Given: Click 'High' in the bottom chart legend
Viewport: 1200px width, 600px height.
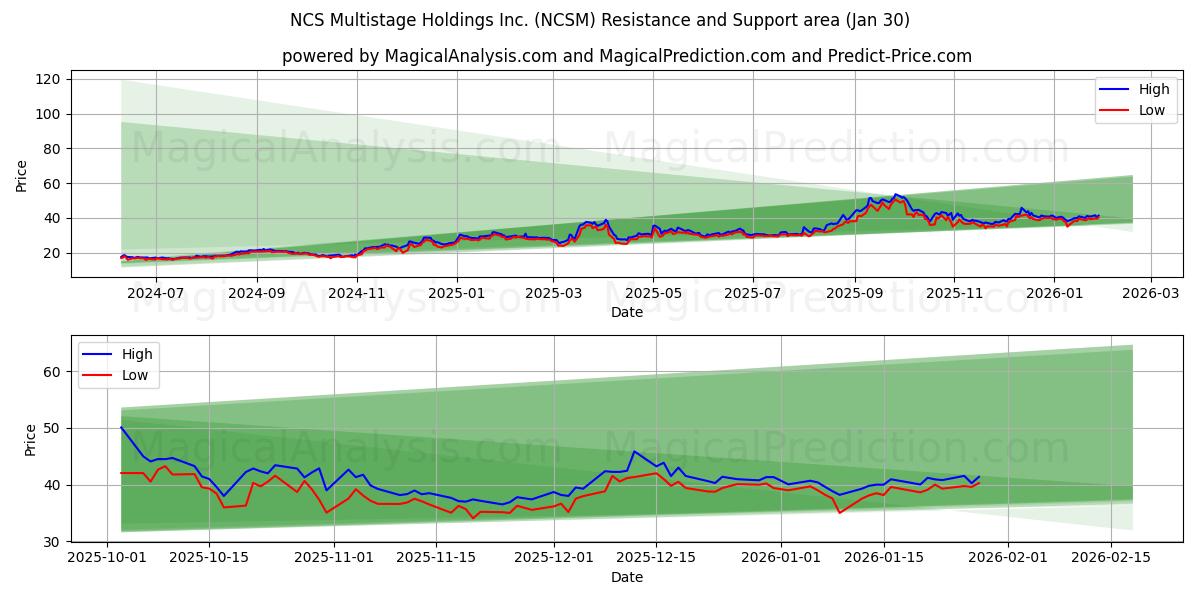Looking at the screenshot, I should pyautogui.click(x=137, y=354).
